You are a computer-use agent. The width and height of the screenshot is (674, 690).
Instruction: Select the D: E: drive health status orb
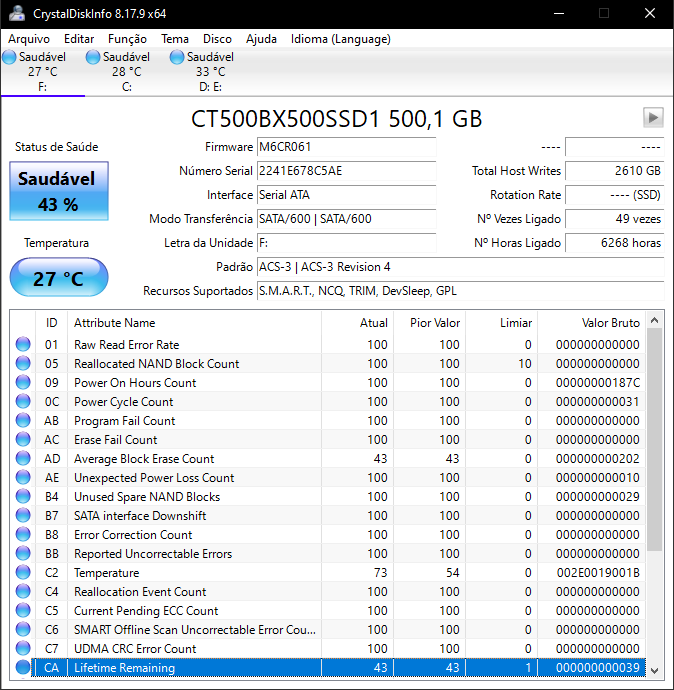(x=177, y=57)
